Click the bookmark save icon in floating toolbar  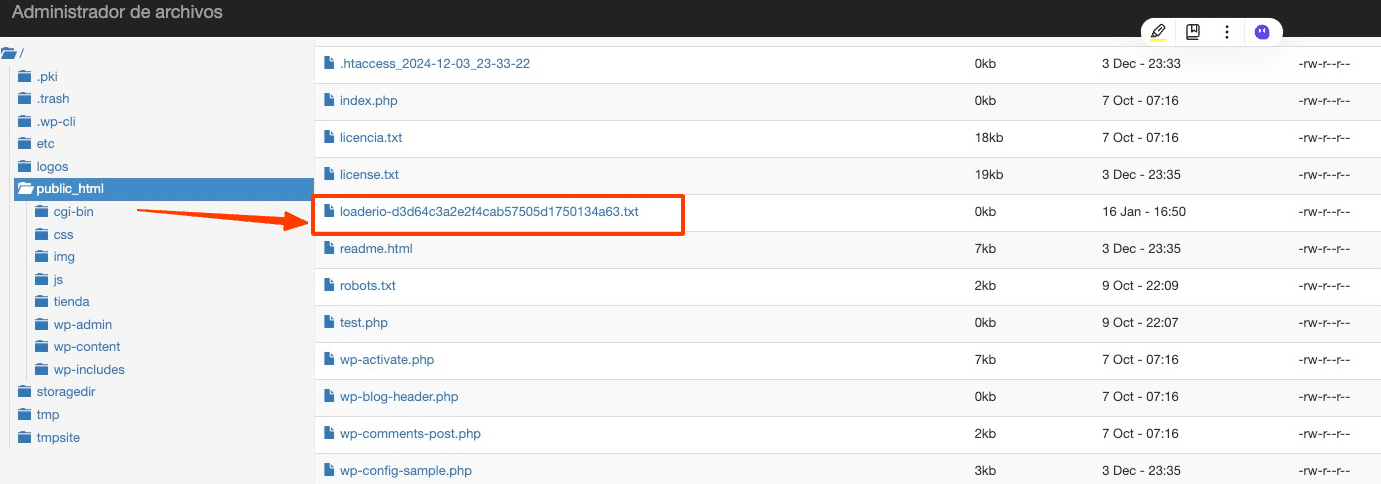point(1193,32)
